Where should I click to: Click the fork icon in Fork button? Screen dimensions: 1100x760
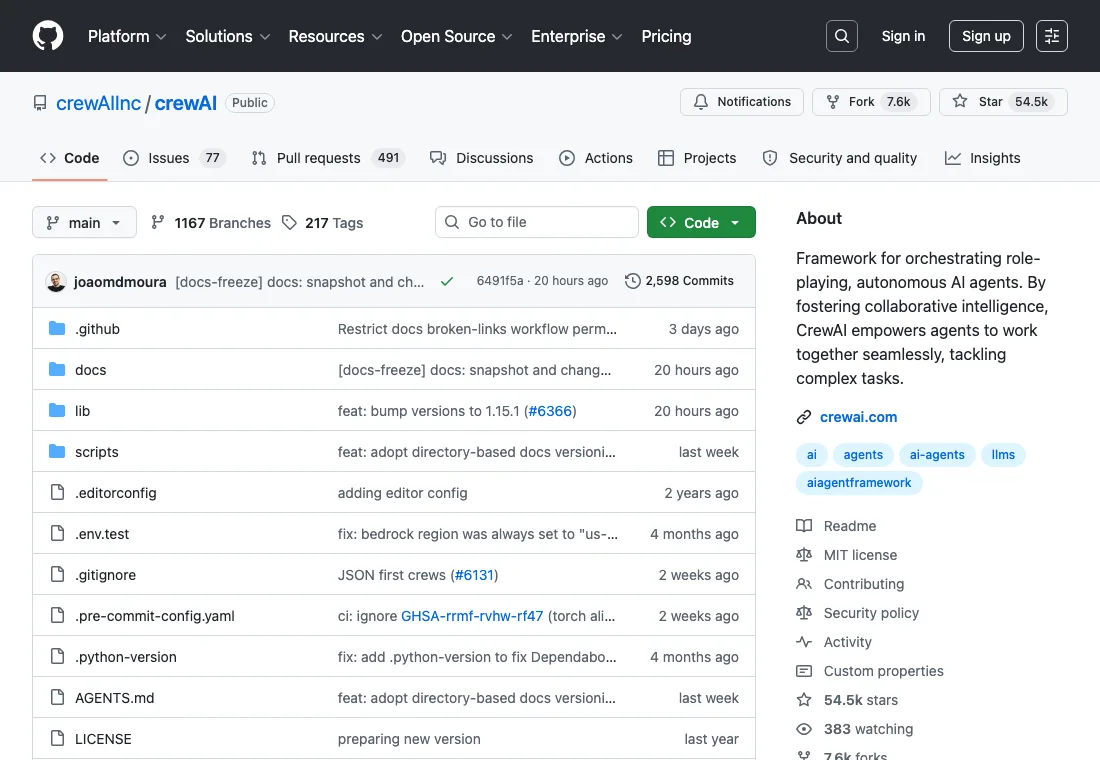833,102
